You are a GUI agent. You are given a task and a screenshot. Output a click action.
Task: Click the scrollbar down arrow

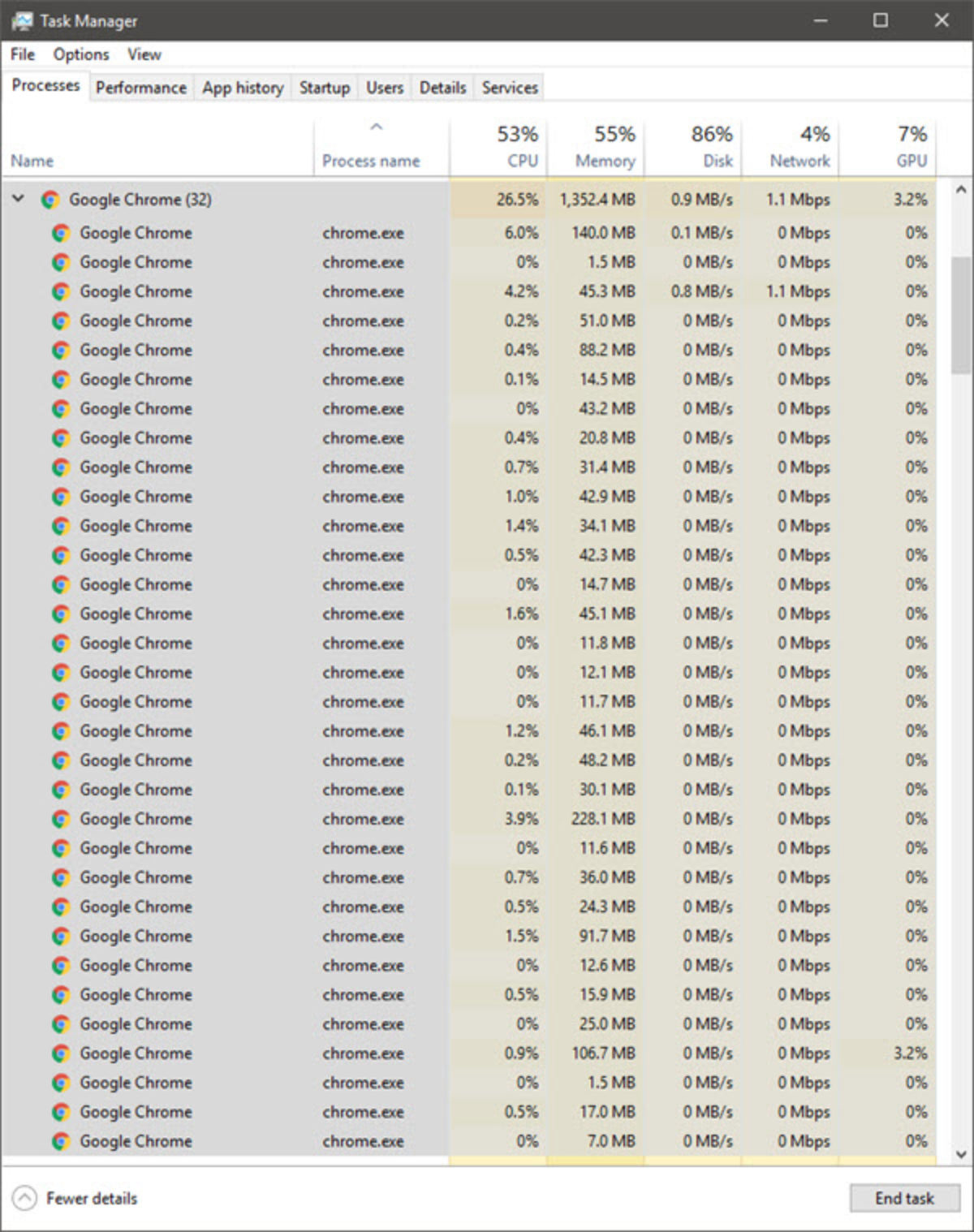click(x=961, y=1153)
